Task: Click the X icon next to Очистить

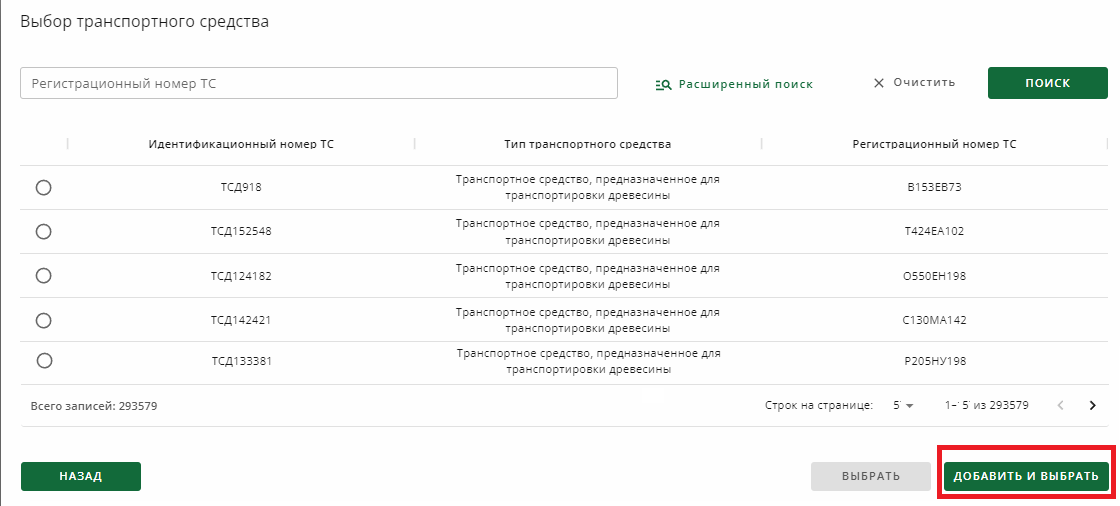Action: point(879,83)
